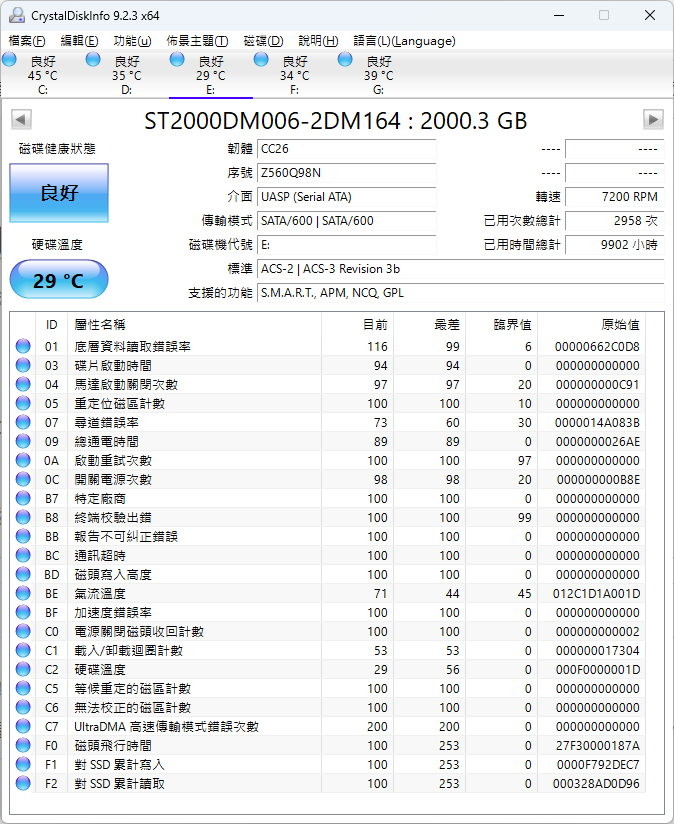Open the 檔案(F) menu
Image resolution: width=674 pixels, height=824 pixels.
pyautogui.click(x=27, y=40)
